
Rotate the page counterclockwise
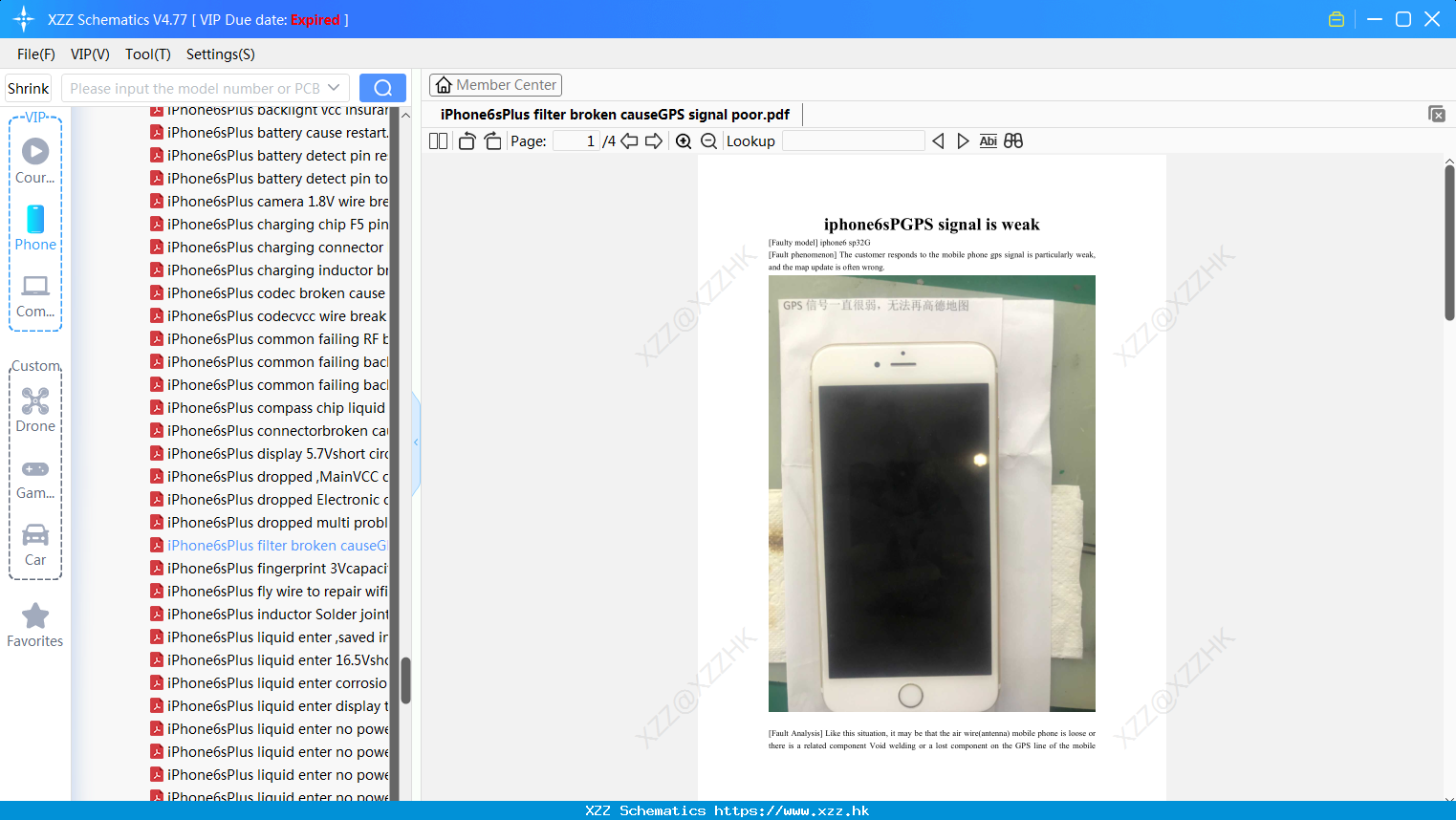[467, 141]
